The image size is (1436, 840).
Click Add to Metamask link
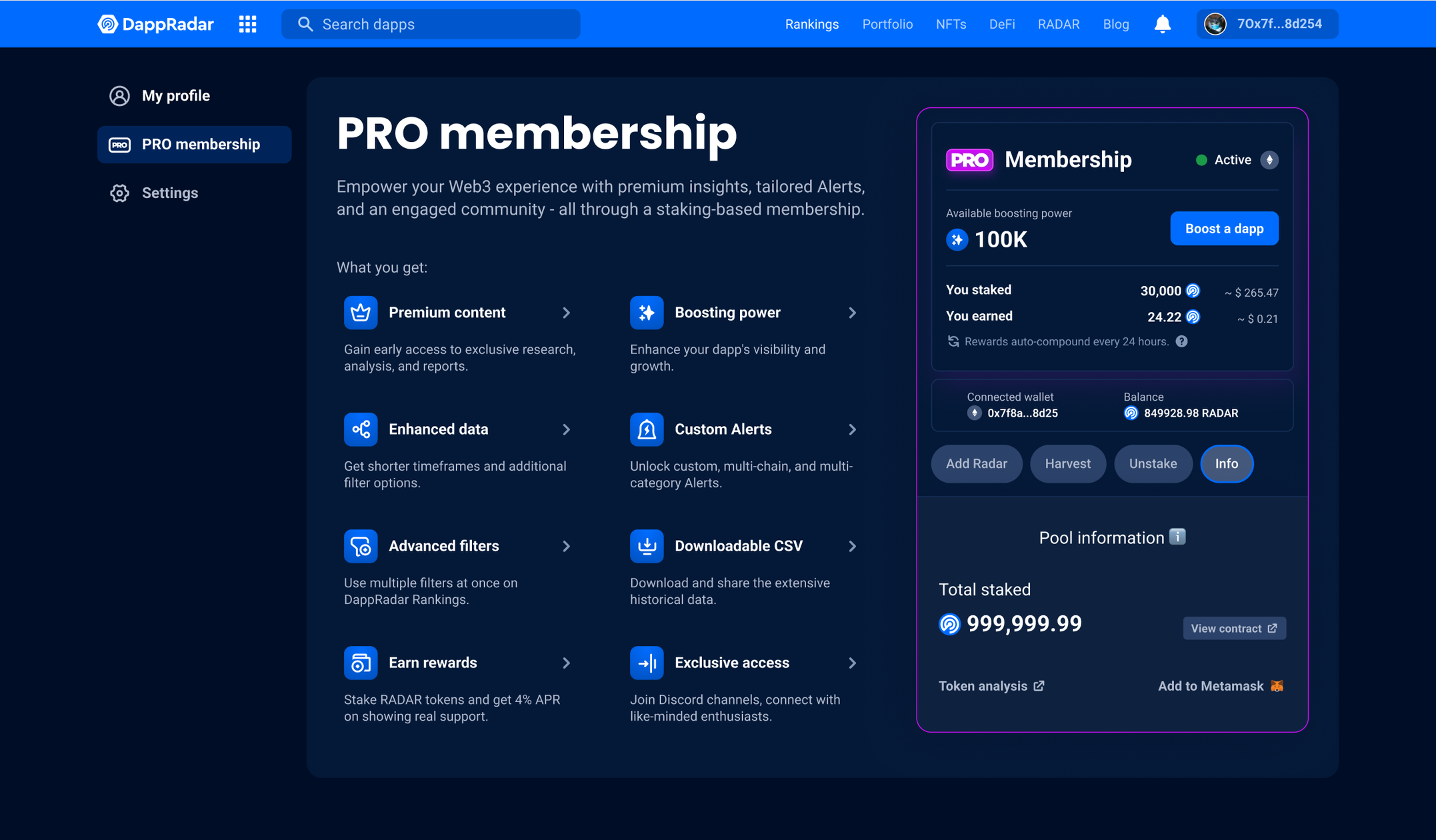point(1221,686)
